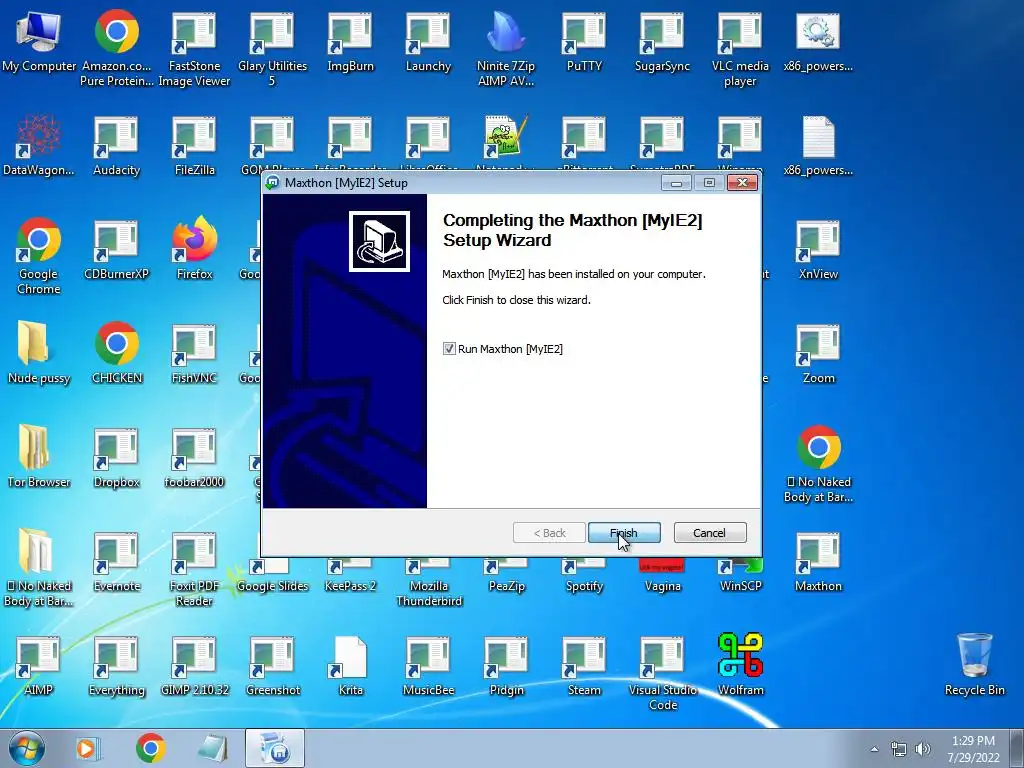Image resolution: width=1024 pixels, height=768 pixels.
Task: Select Launchy desktop shortcut
Action: [x=428, y=42]
